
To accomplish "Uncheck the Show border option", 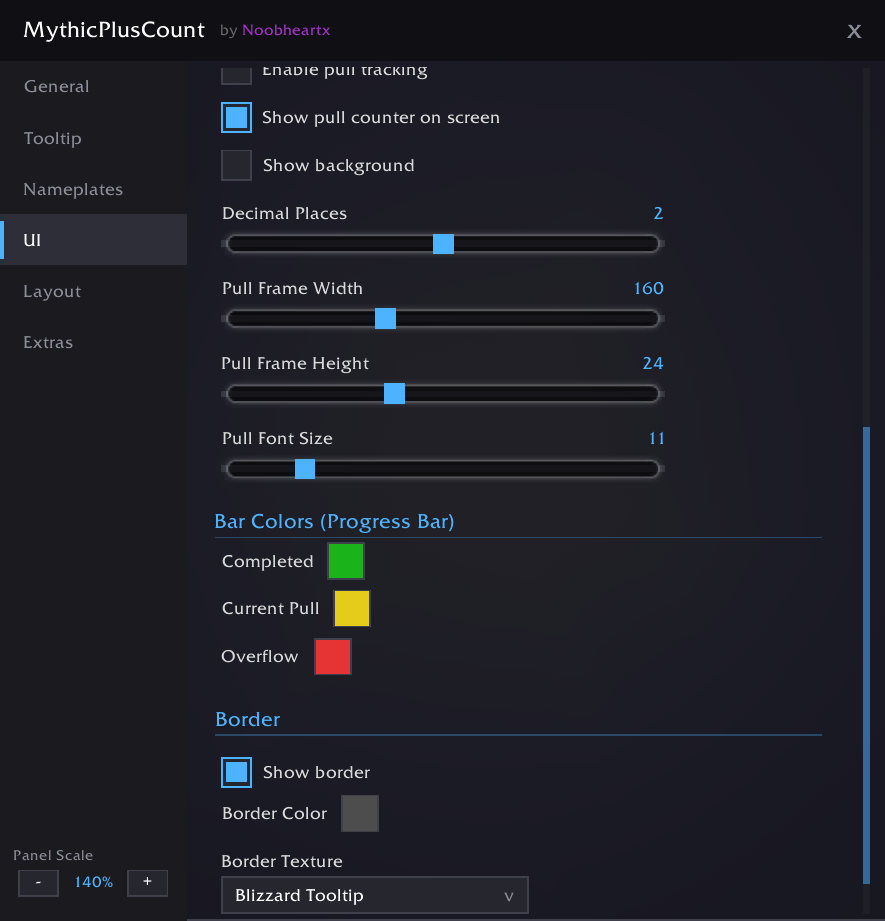I will pos(236,772).
